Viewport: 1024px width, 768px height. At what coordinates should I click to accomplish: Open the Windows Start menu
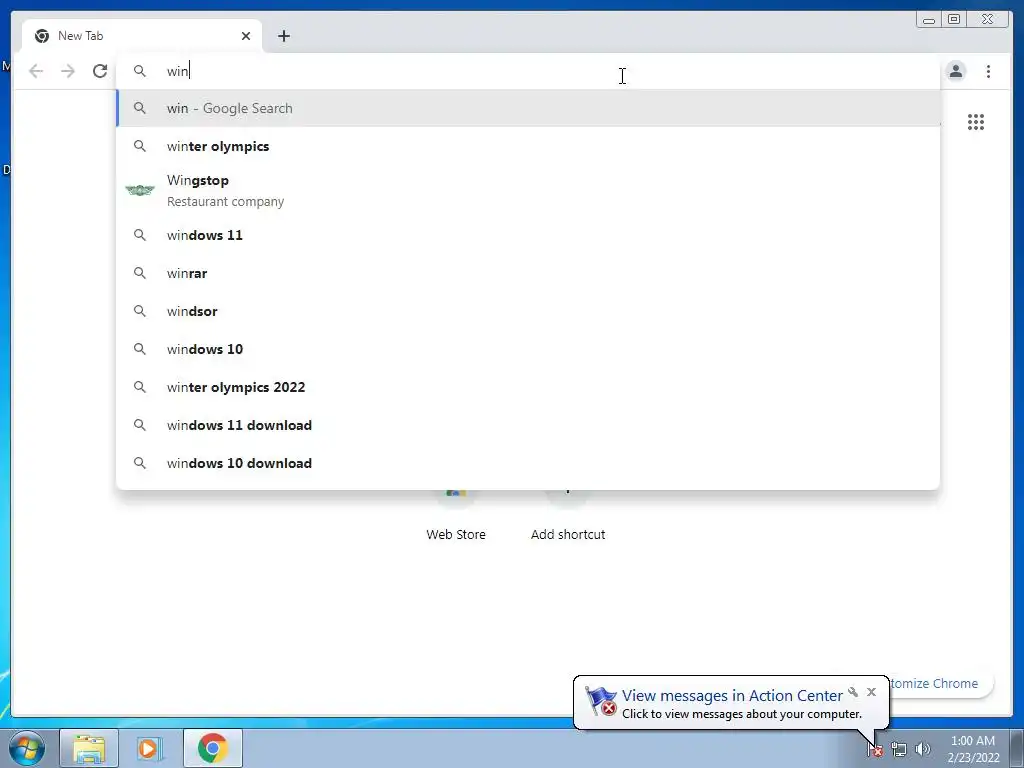point(27,748)
